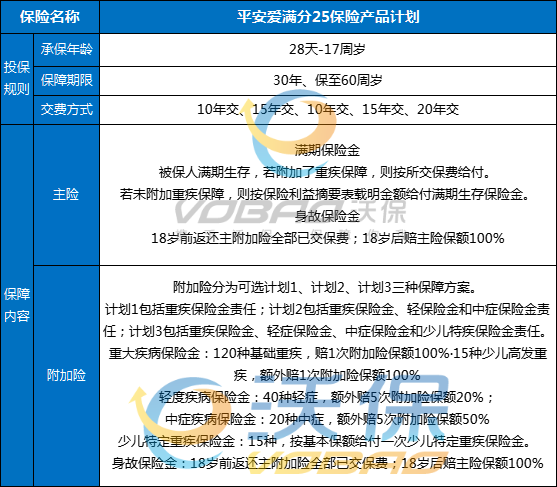Image resolution: width=557 pixels, height=487 pixels.
Task: Click the line 附加险分为可选计划1、计划2、计划3
Action: (x=324, y=287)
